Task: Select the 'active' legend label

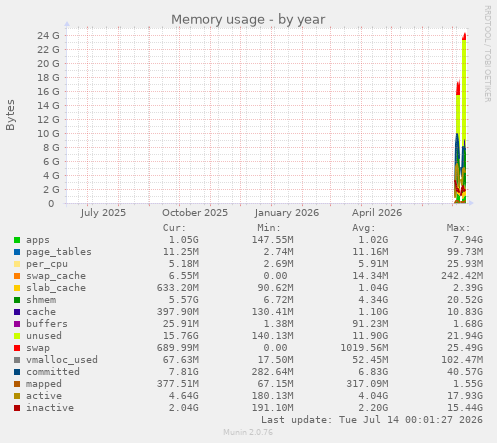Action: point(44,396)
